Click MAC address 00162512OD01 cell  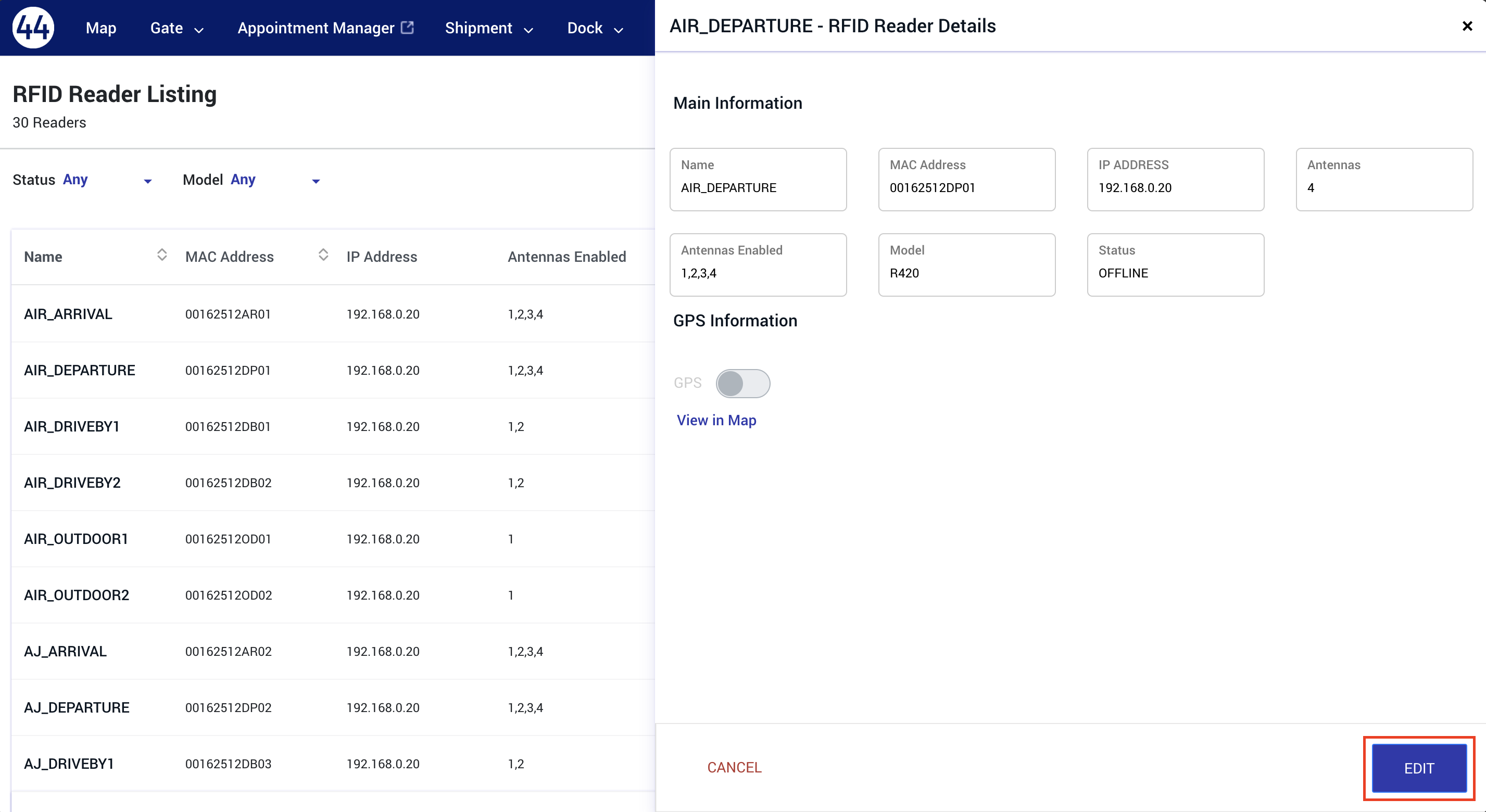tap(228, 539)
